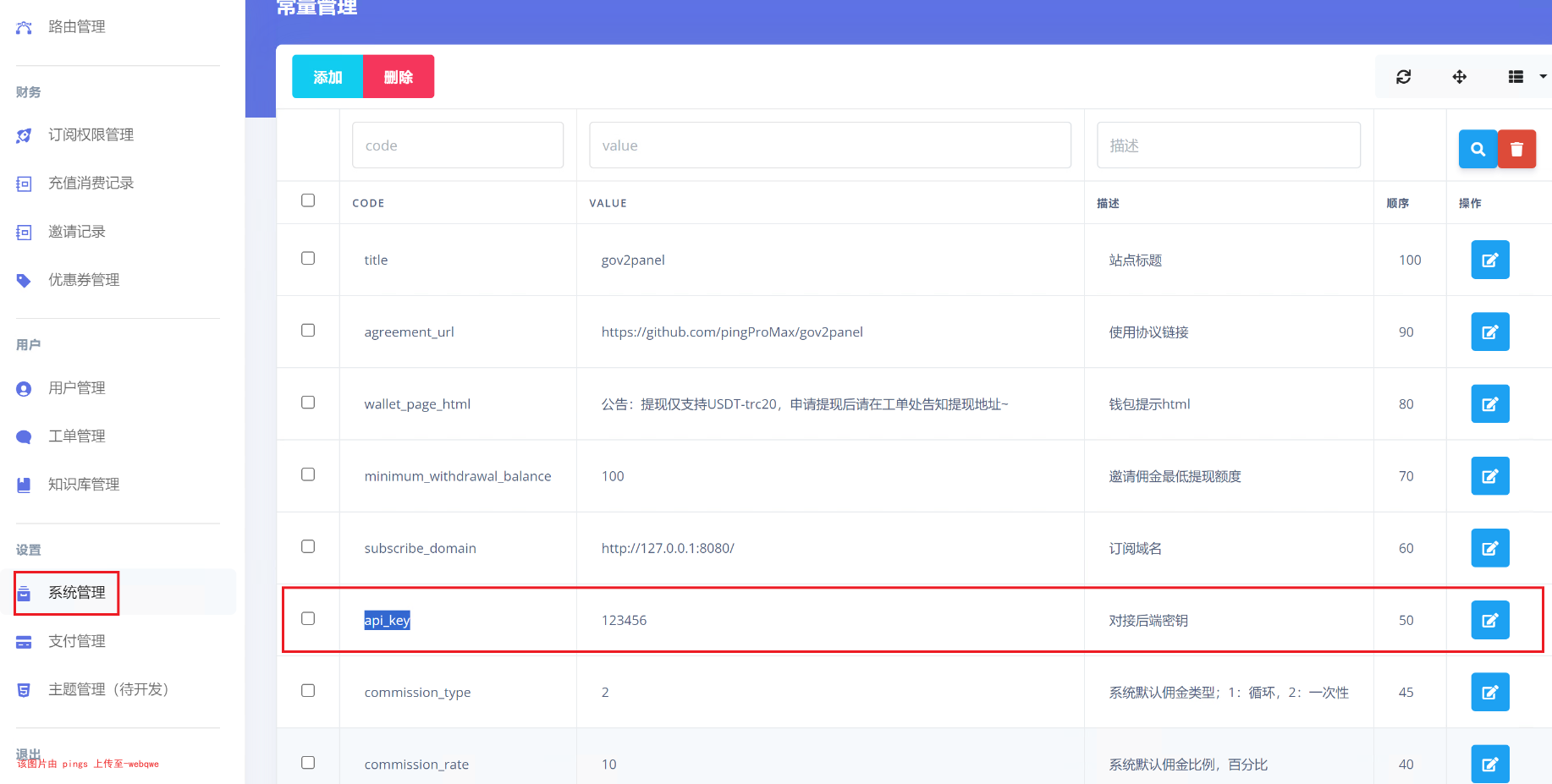Open 优惠券管理 menu link
Viewport: 1552px width, 784px height.
[84, 279]
